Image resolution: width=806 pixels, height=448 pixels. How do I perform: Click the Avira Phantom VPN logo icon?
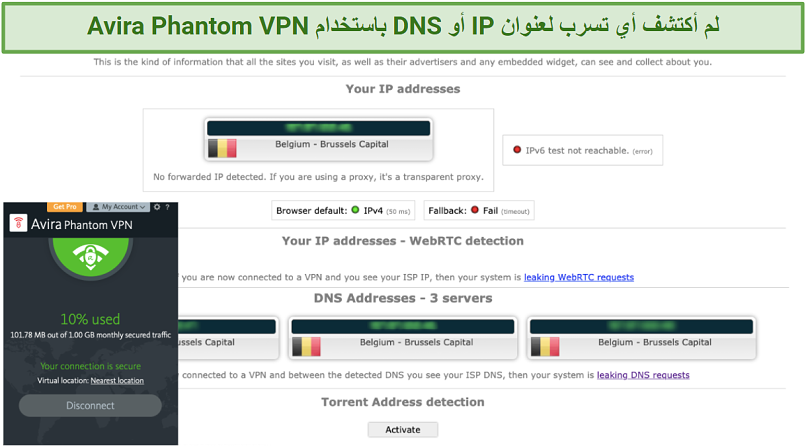(19, 223)
